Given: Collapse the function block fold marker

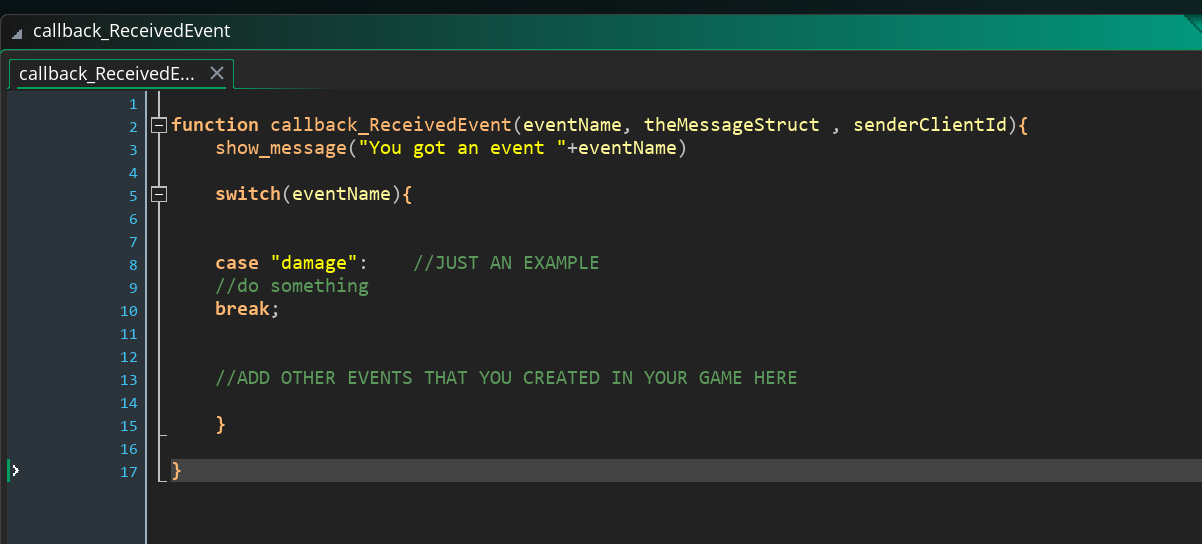Looking at the screenshot, I should (158, 125).
